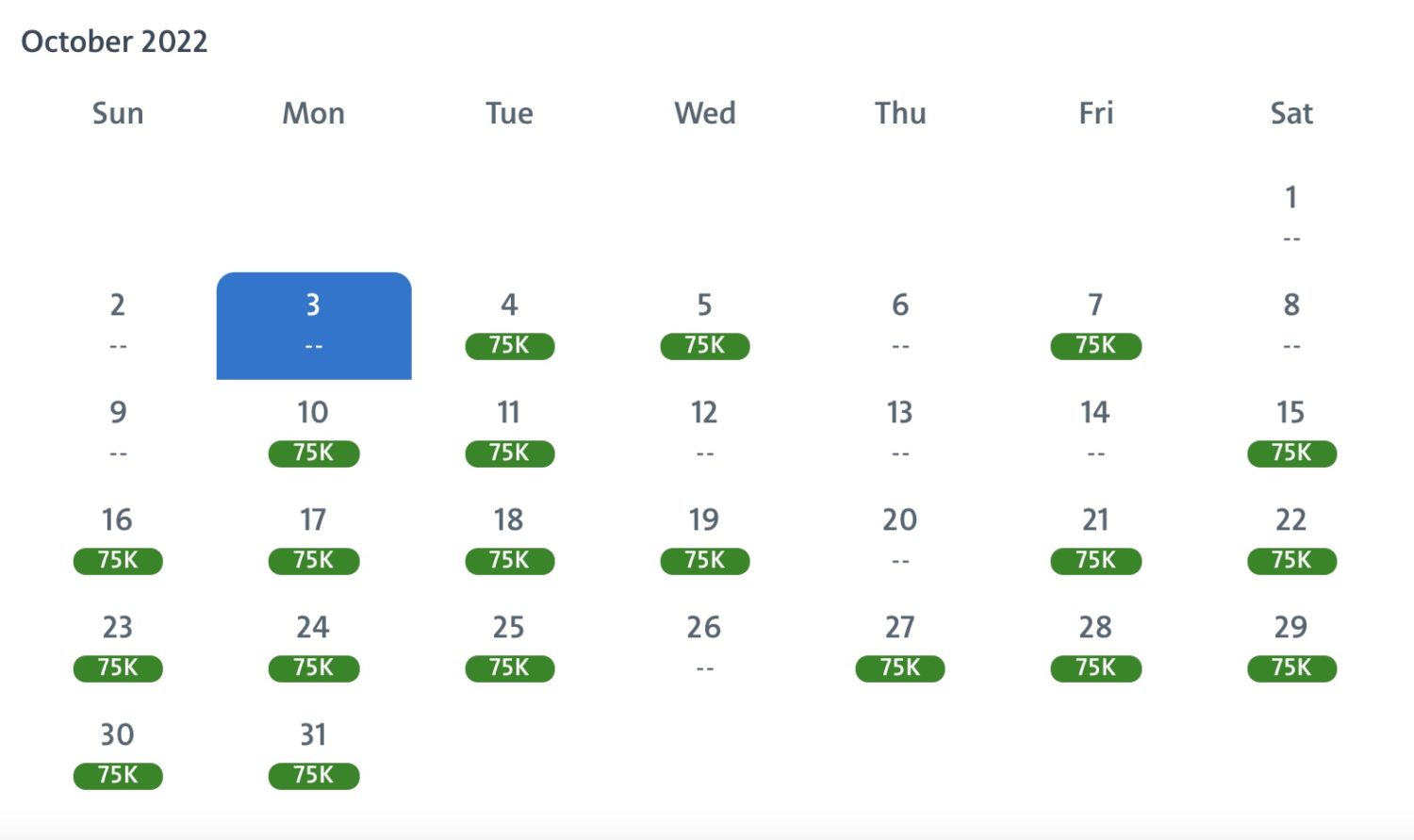
Task: Click October 20 showing no availability
Action: point(899,539)
